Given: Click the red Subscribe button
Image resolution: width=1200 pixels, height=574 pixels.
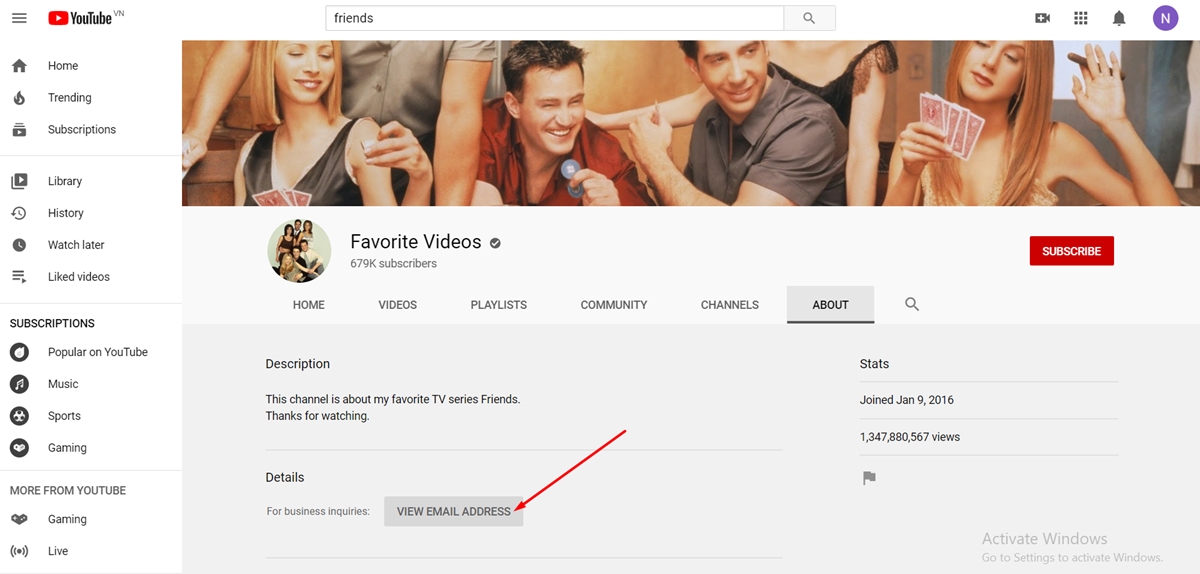Looking at the screenshot, I should pos(1071,251).
